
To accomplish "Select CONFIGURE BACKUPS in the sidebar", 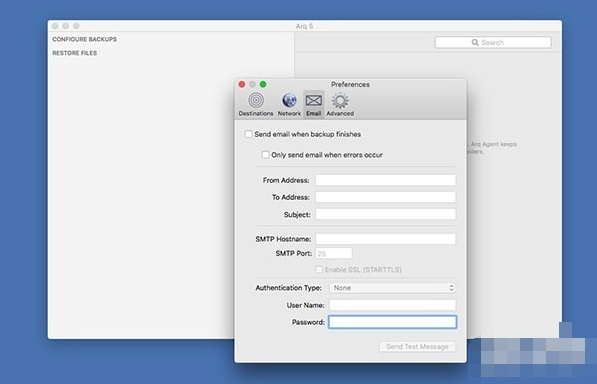I will pos(85,39).
